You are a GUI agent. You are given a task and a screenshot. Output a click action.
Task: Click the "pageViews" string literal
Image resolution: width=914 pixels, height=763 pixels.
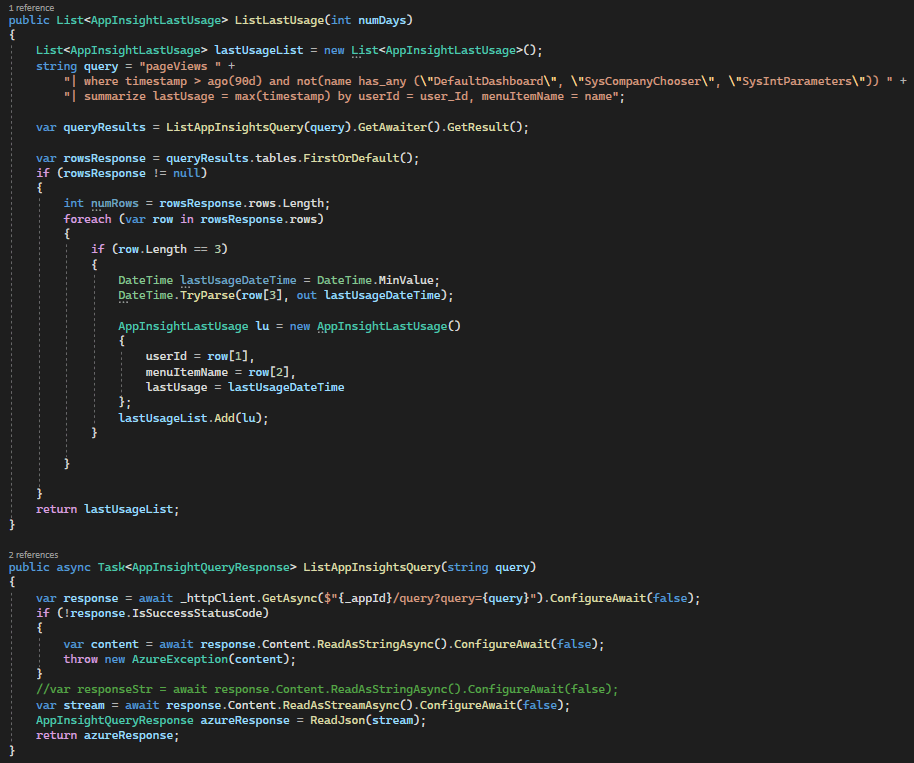click(180, 66)
